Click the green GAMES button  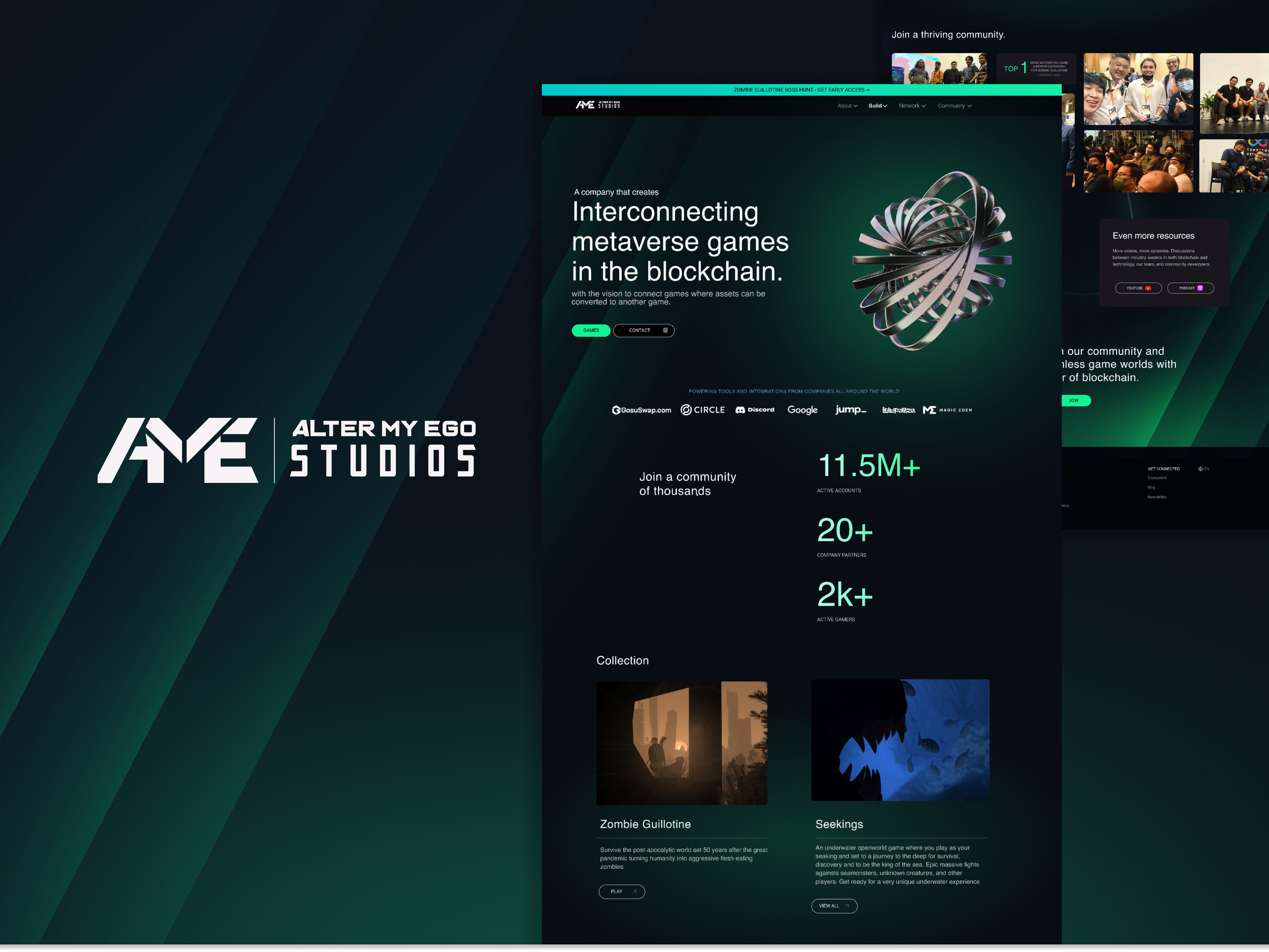tap(591, 331)
